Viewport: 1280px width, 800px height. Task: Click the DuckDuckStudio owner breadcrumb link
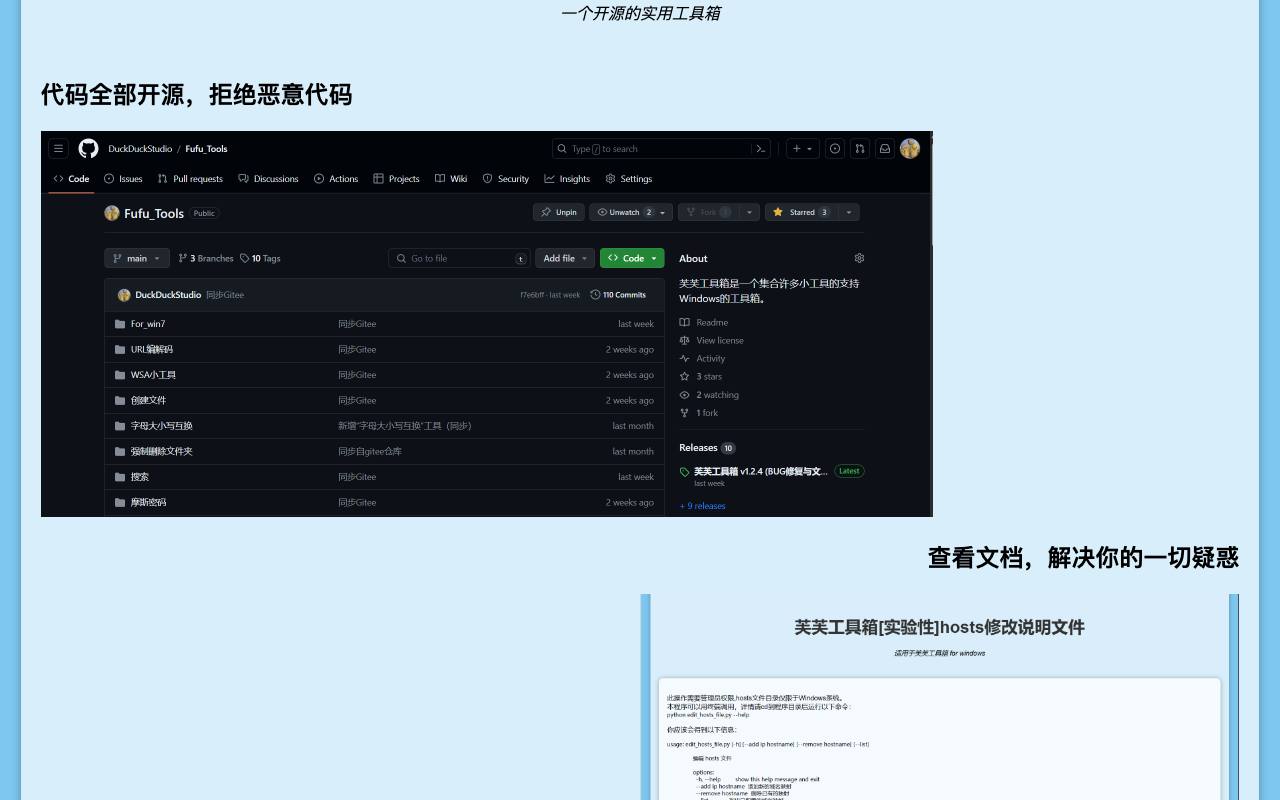pos(140,149)
